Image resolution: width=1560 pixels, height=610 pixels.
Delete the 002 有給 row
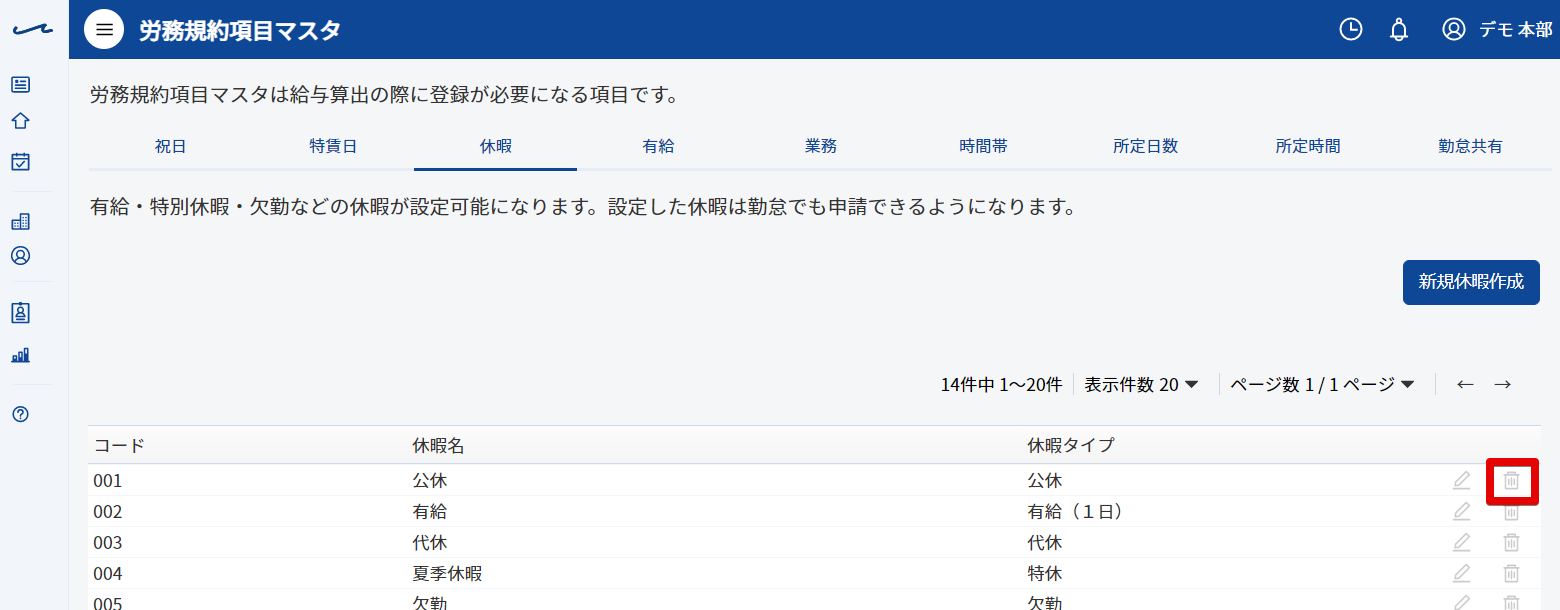[x=1512, y=513]
